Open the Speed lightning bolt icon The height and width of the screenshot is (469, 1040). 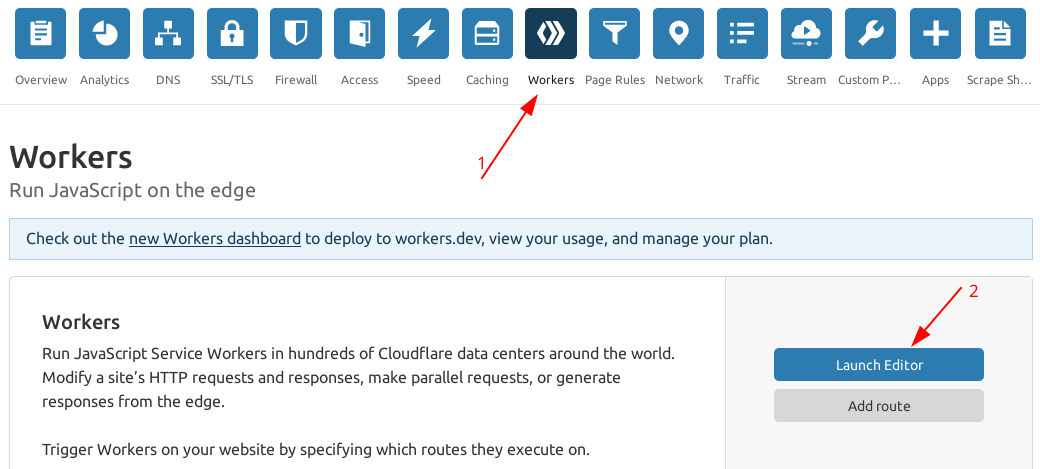point(423,33)
